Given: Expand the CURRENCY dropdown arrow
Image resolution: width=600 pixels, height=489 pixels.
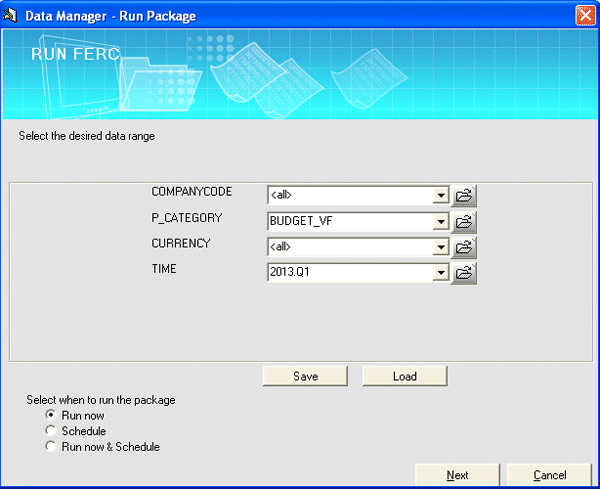Looking at the screenshot, I should click(441, 247).
